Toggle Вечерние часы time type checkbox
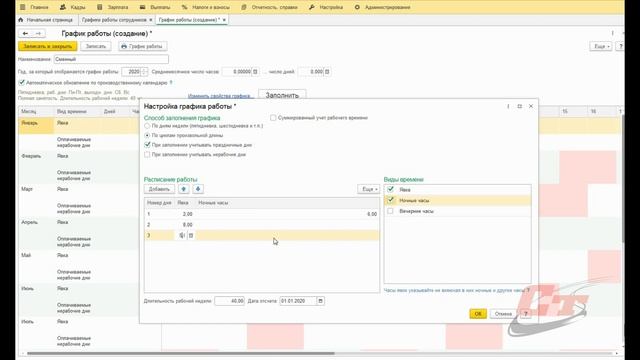This screenshot has width=640, height=360. point(391,211)
